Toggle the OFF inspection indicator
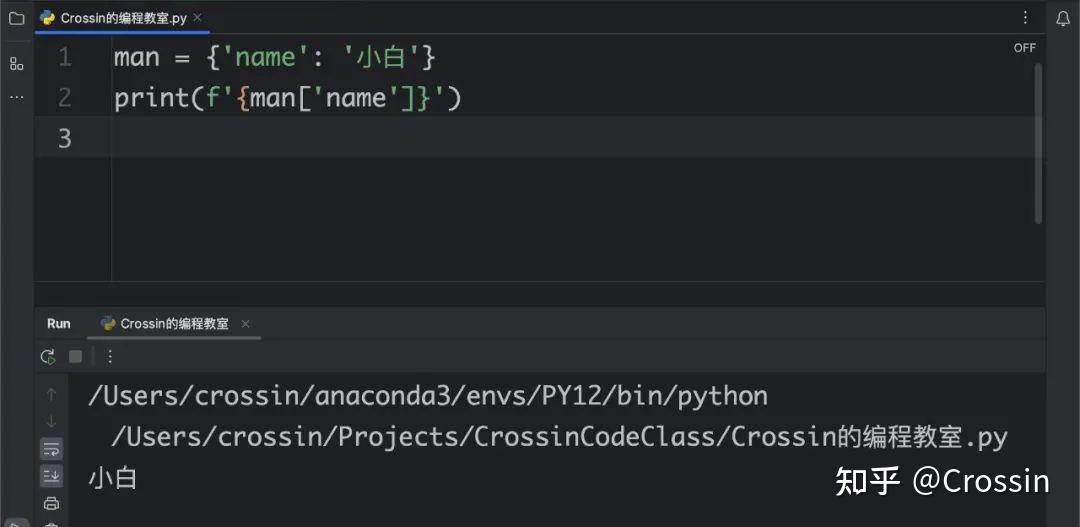Image resolution: width=1080 pixels, height=527 pixels. point(1024,48)
